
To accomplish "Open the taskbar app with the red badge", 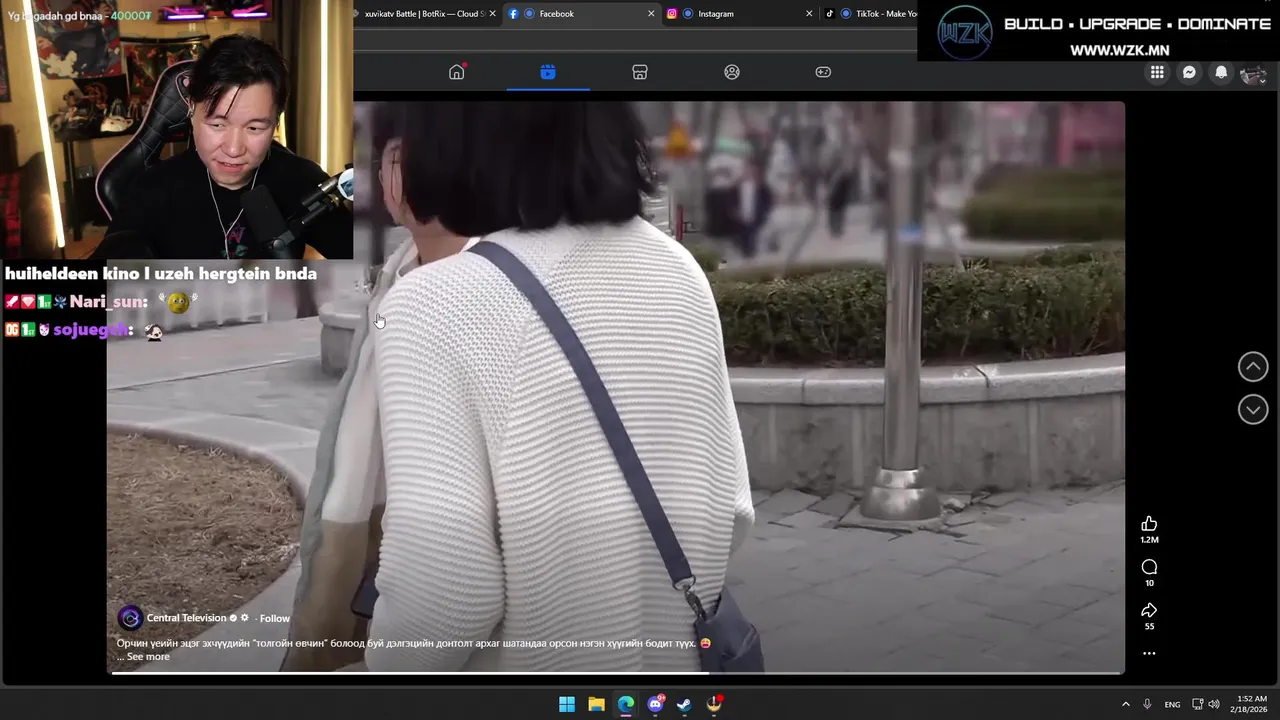I will pos(714,704).
